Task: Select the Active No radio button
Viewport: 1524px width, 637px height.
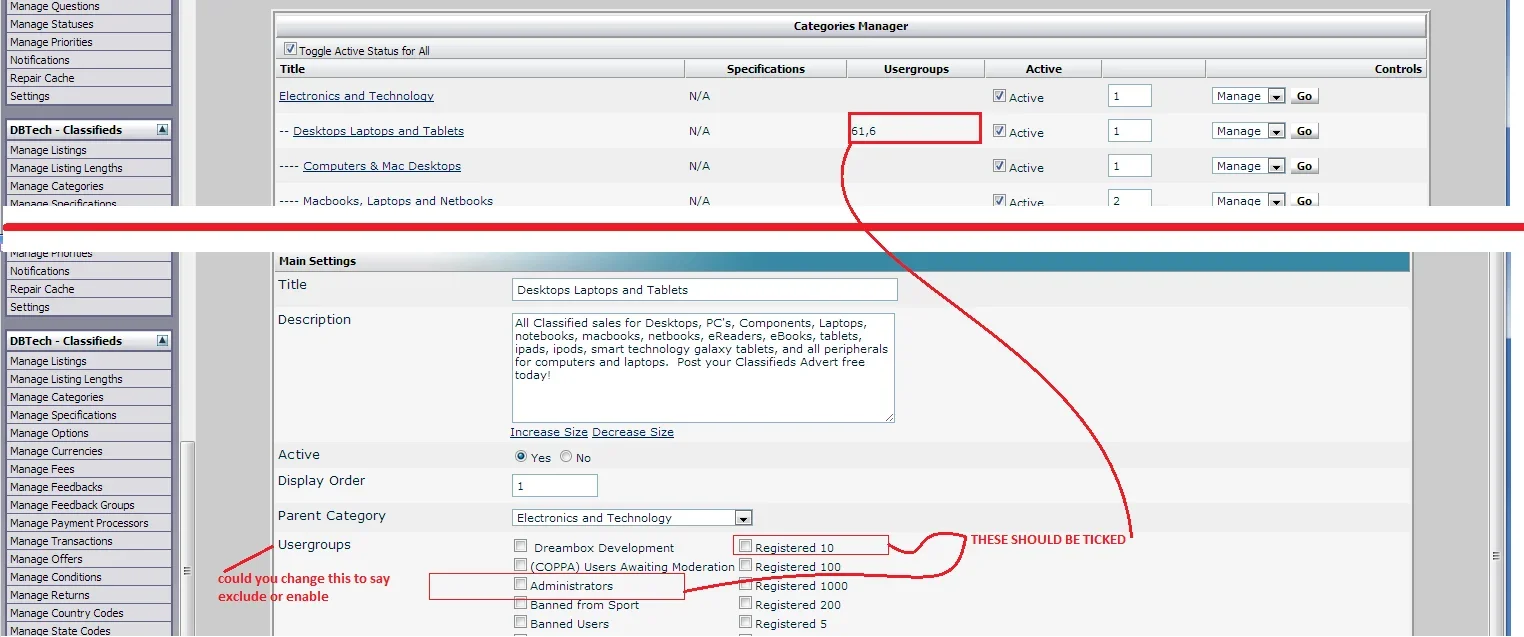Action: tap(566, 456)
